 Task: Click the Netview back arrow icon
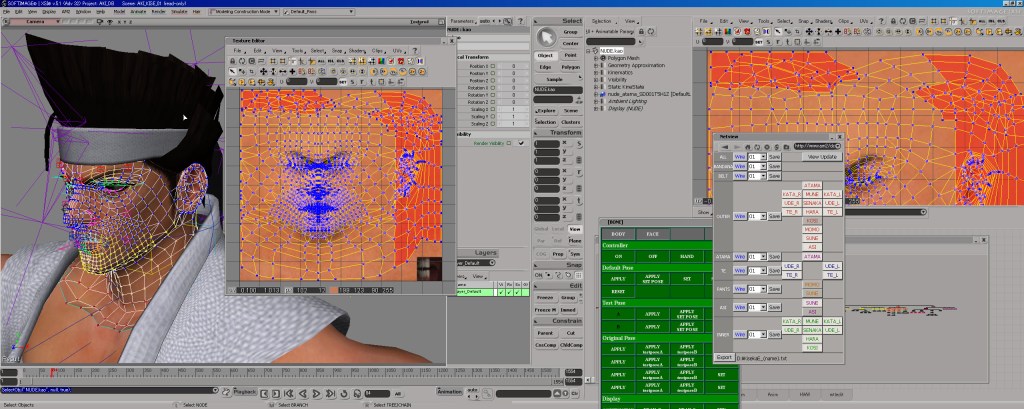(x=725, y=146)
